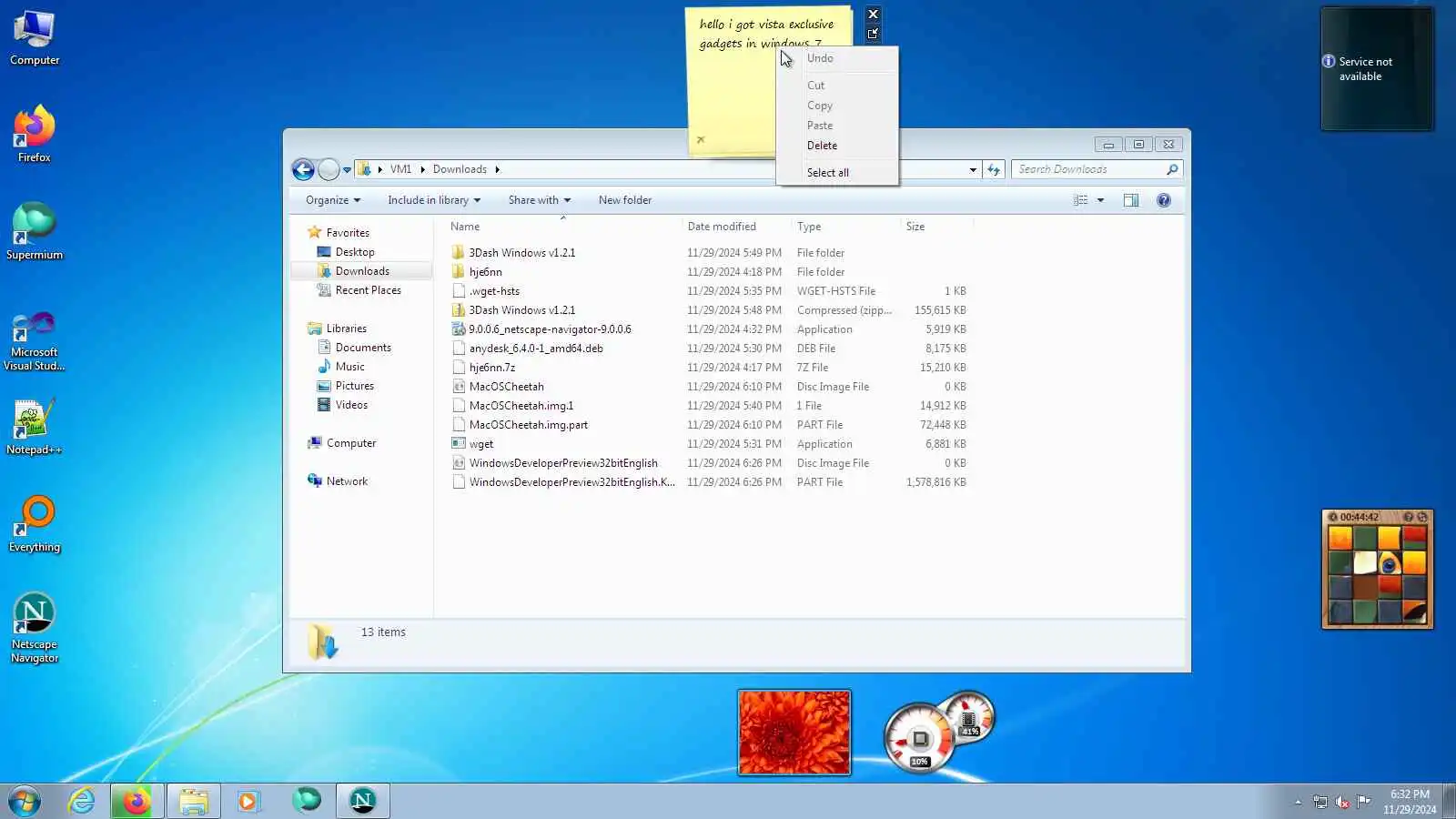Close the sticky note gadget
1456x819 pixels.
tap(873, 15)
